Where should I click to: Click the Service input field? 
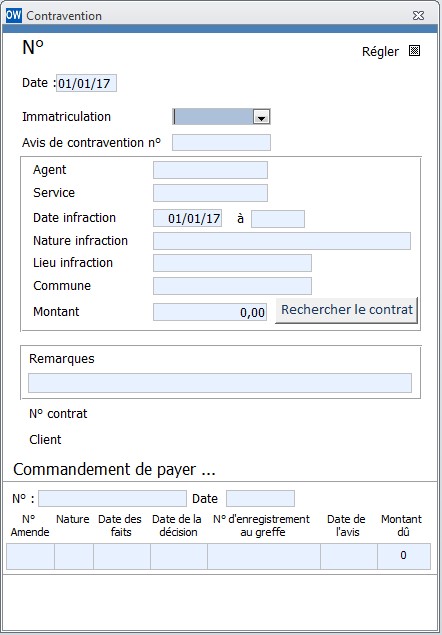point(210,193)
